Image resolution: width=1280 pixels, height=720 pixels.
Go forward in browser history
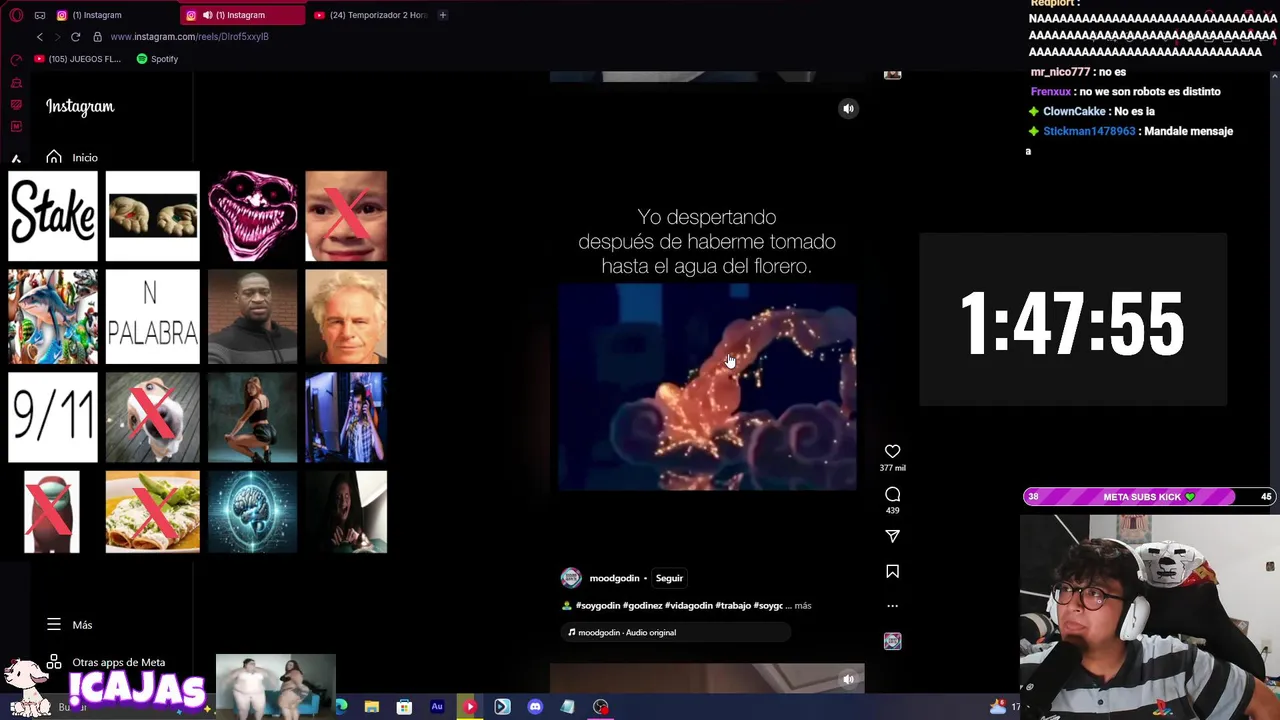click(x=57, y=37)
